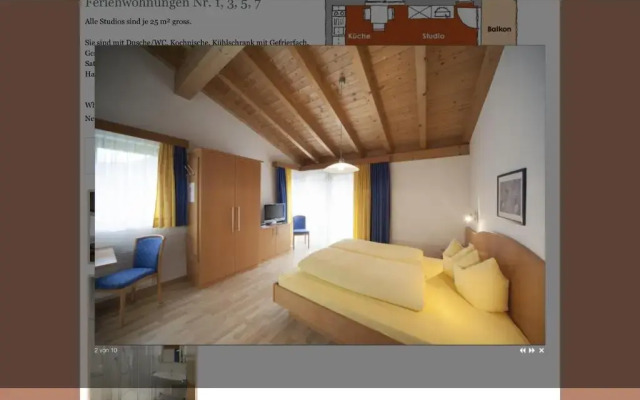Click the enlarged bedroom photo
The height and width of the screenshot is (400, 640).
click(320, 195)
